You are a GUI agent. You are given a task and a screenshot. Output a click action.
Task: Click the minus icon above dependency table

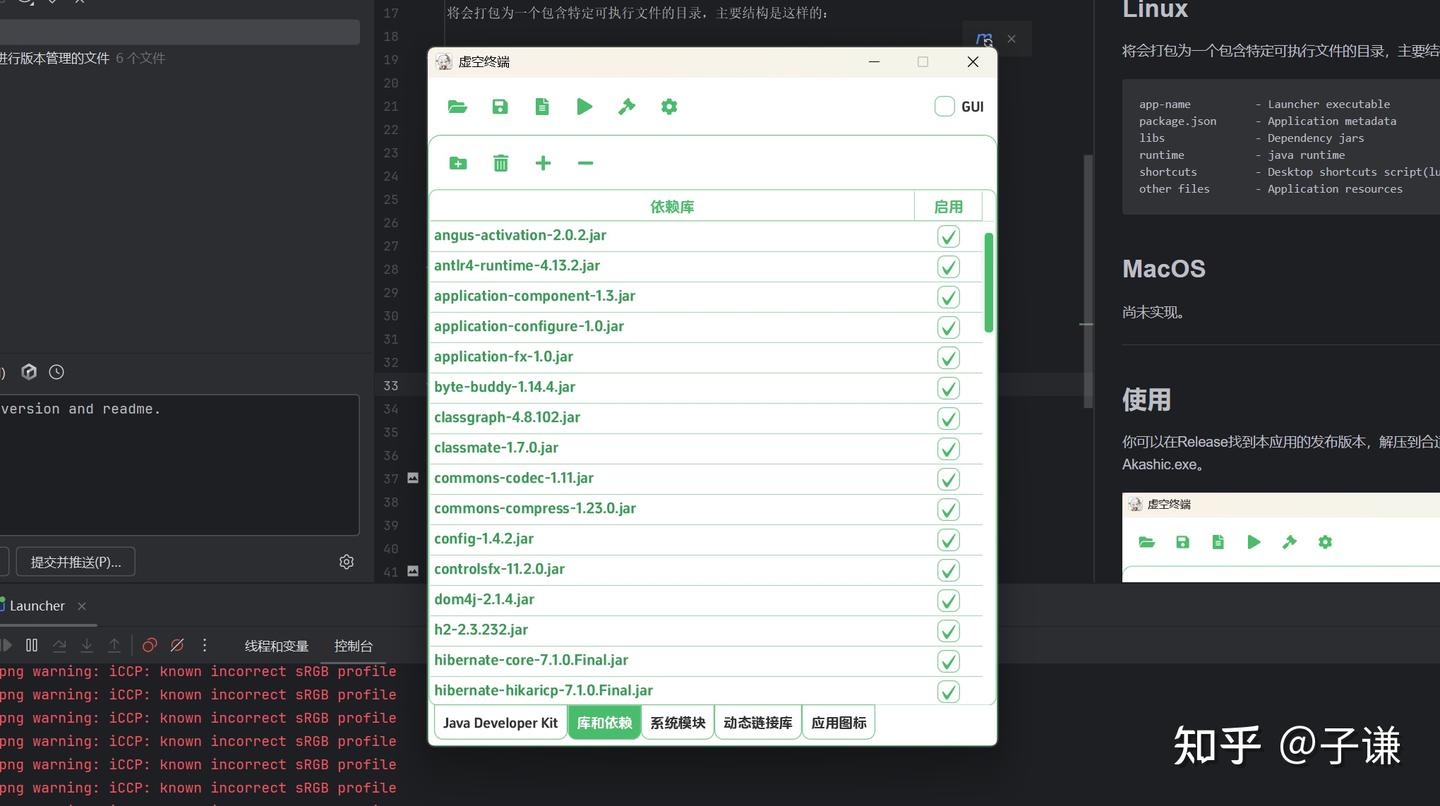coord(585,163)
